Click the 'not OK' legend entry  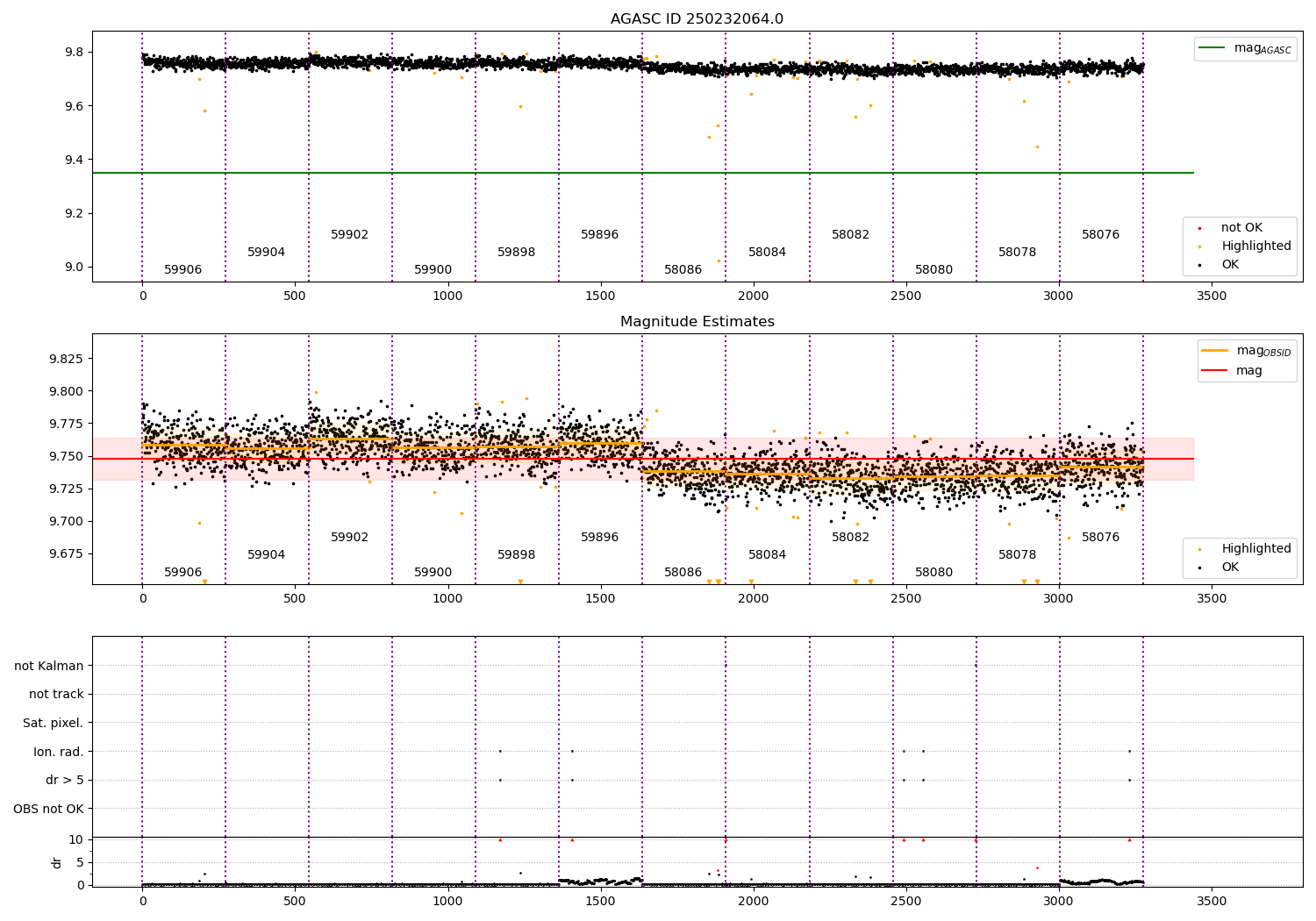(1240, 228)
